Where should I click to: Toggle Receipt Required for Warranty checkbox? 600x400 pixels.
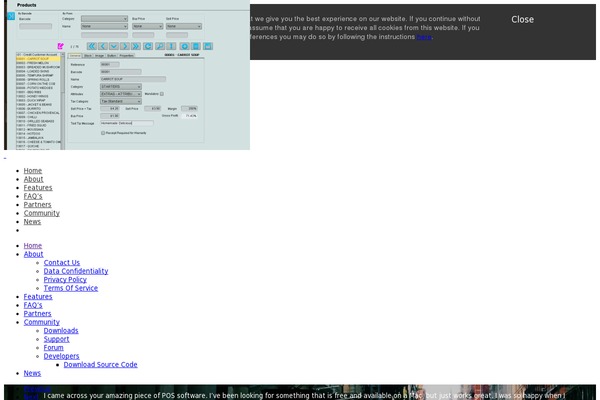click(103, 133)
